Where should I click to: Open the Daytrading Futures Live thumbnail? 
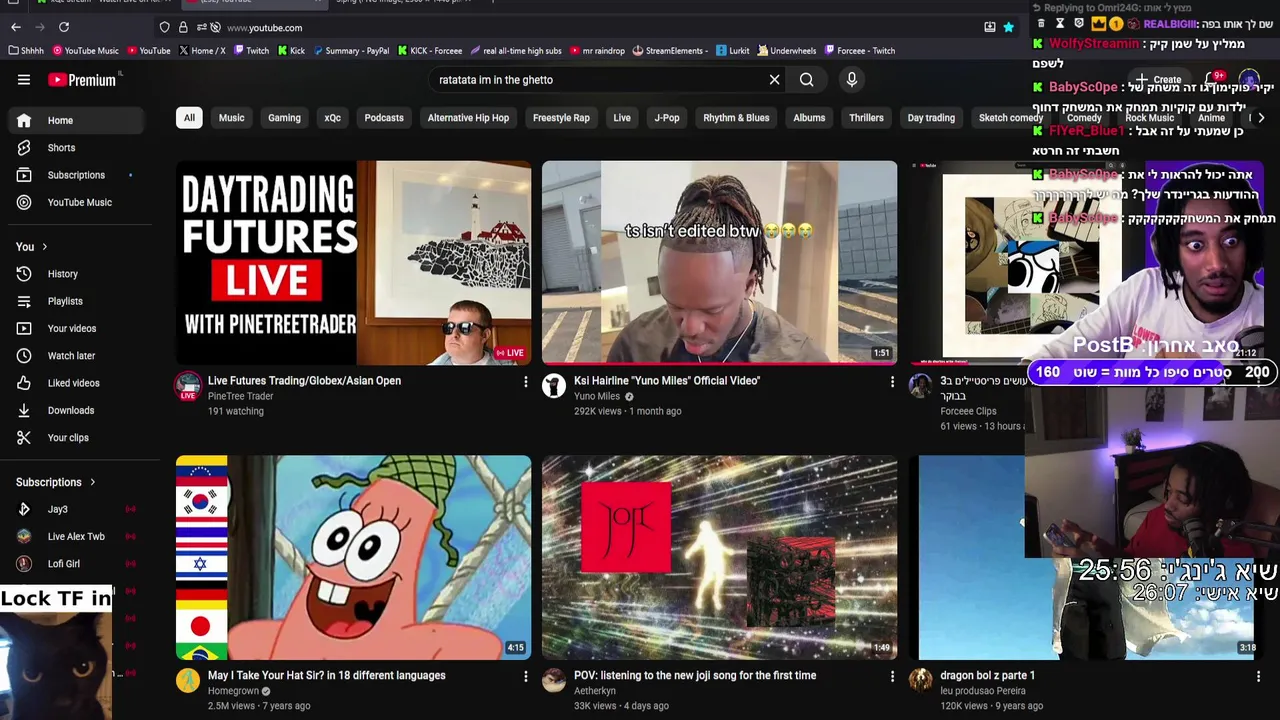(x=353, y=262)
